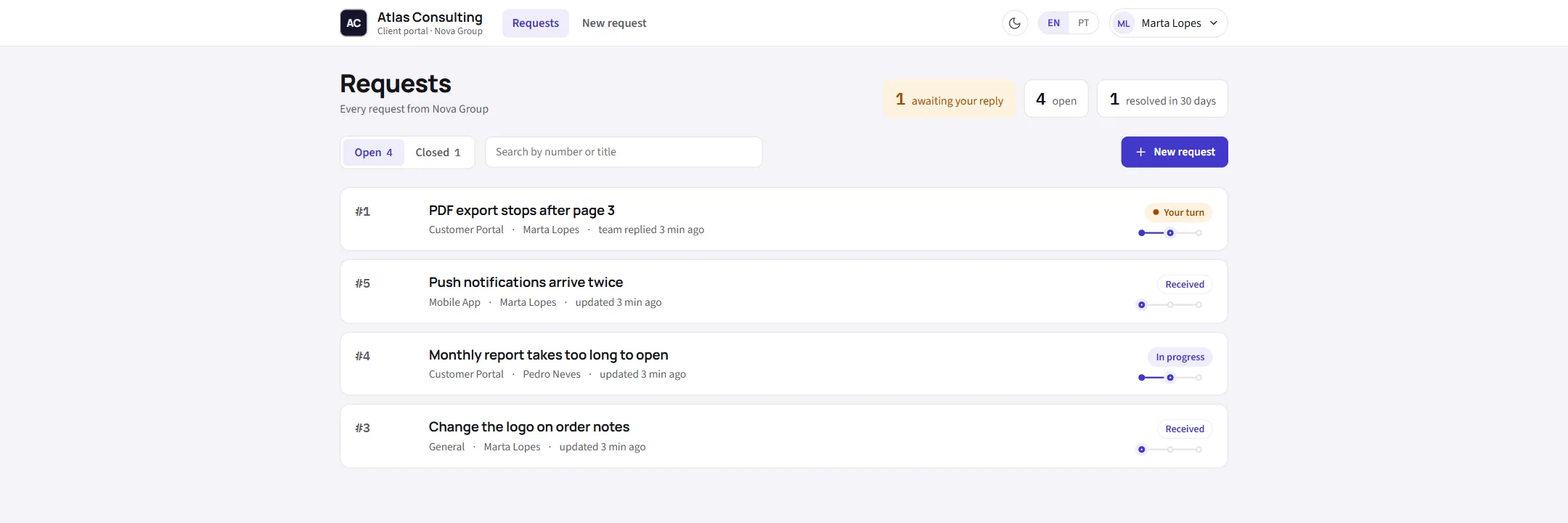This screenshot has width=1568, height=523.
Task: Switch language to PT
Action: pyautogui.click(x=1083, y=23)
